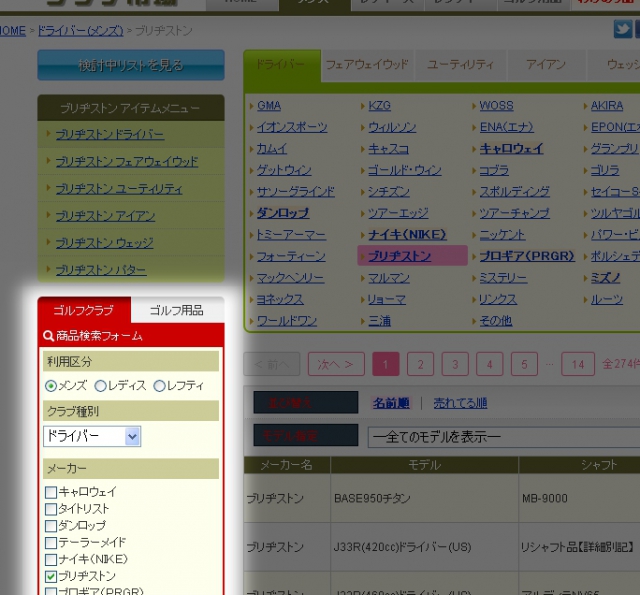Screen dimensions: 640x595
Task: Open the キャロウェイ maker list link
Action: pyautogui.click(x=511, y=149)
